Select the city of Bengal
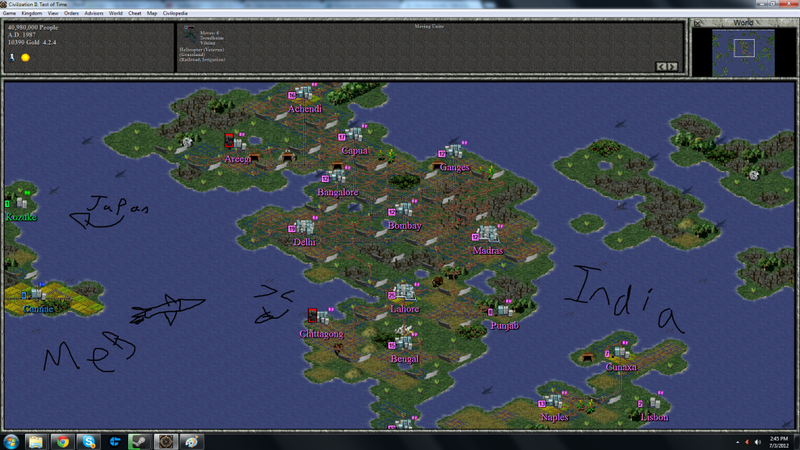This screenshot has height=450, width=800. (404, 343)
